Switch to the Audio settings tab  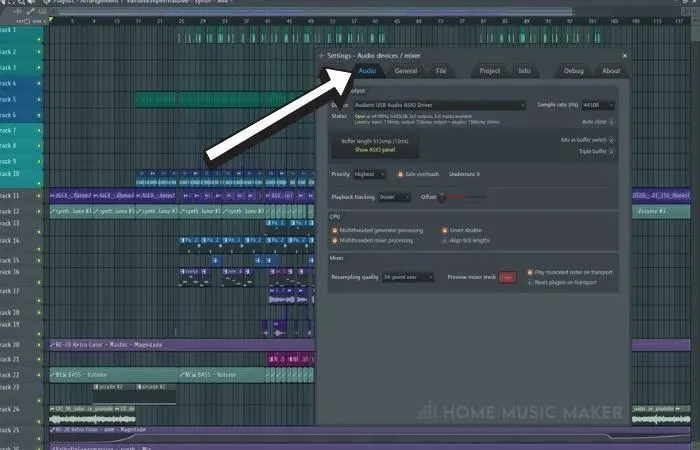[367, 71]
